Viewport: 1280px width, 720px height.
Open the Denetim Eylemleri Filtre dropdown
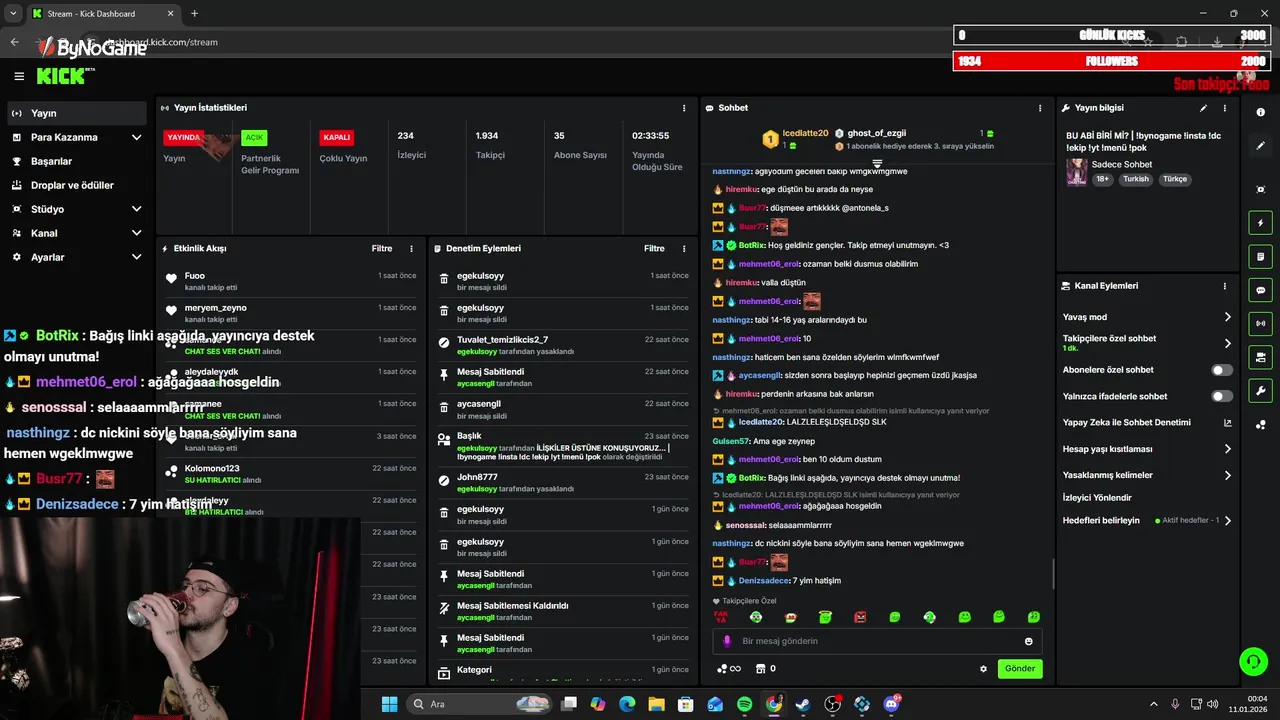(654, 248)
